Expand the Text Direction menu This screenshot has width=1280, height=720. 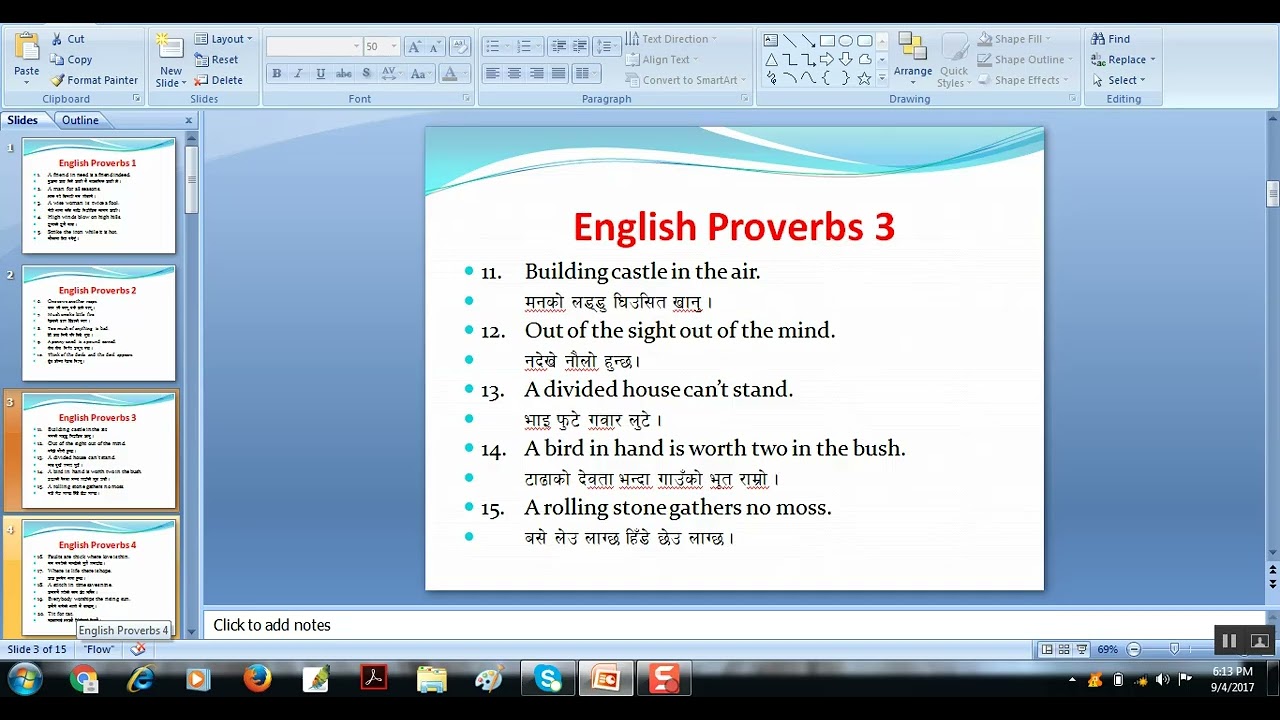click(x=672, y=39)
